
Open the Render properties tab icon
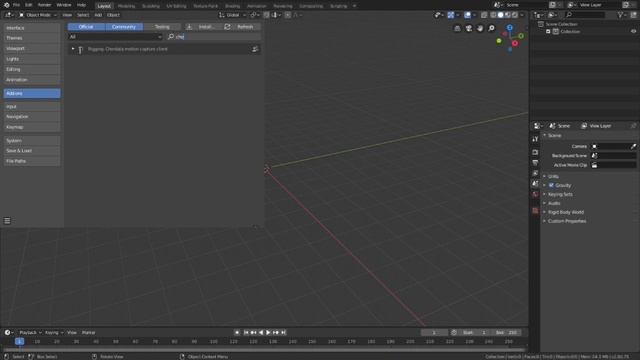click(535, 152)
